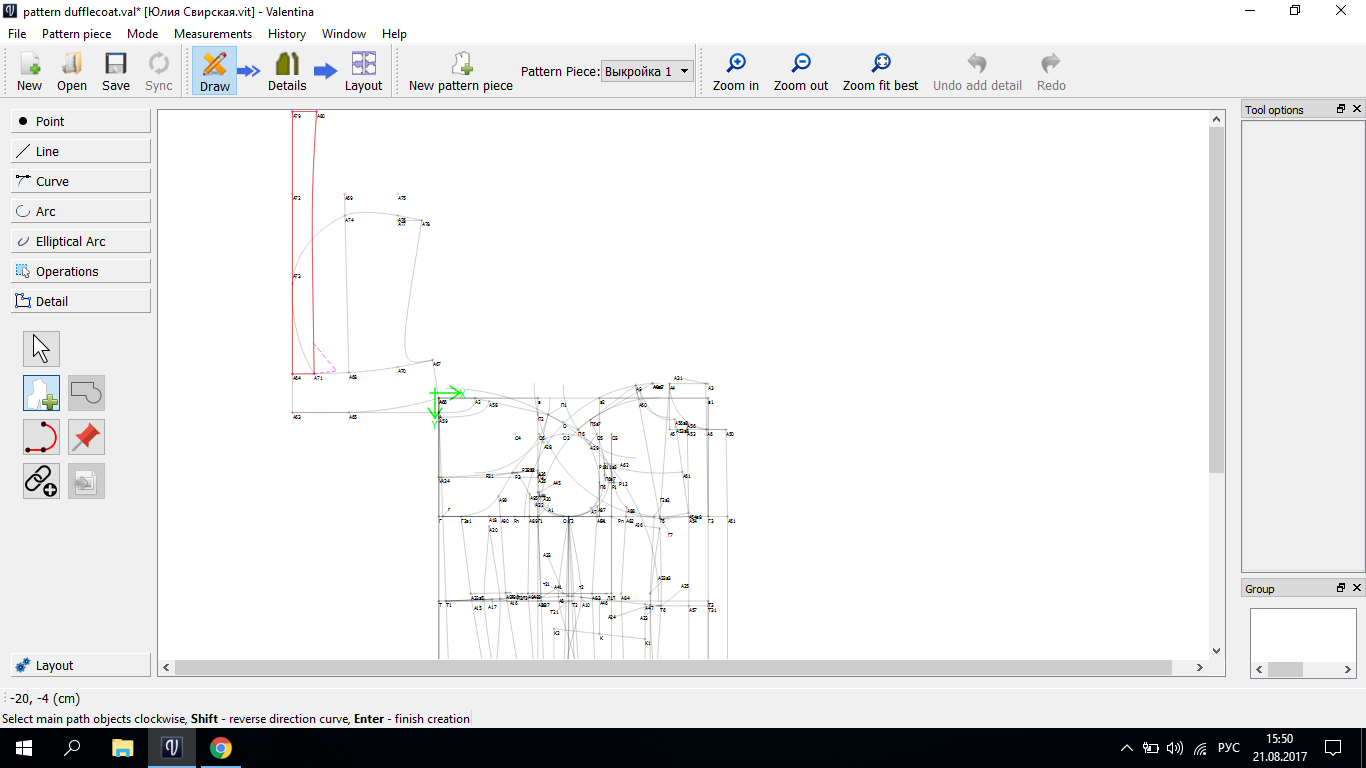The height and width of the screenshot is (768, 1366).
Task: Open the History menu
Action: pyautogui.click(x=287, y=33)
